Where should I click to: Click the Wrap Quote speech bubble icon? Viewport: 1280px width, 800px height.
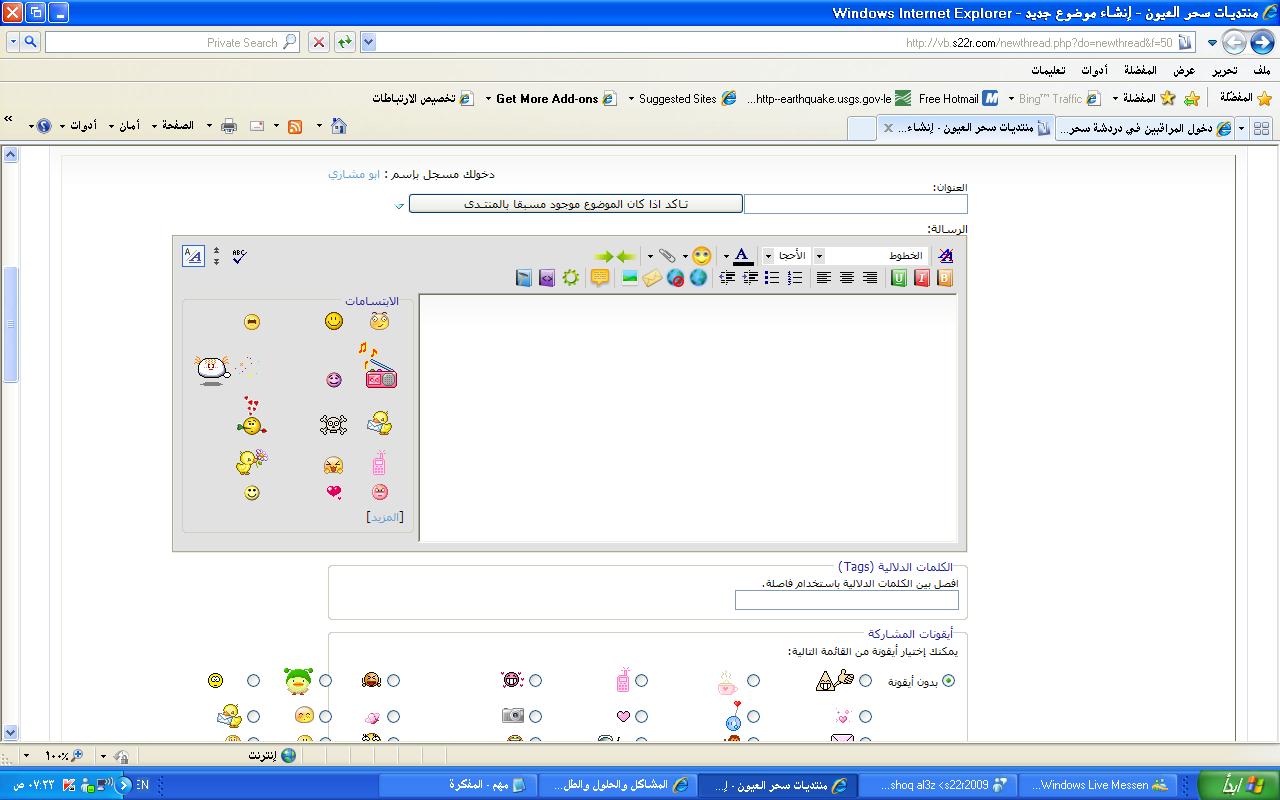(x=600, y=278)
